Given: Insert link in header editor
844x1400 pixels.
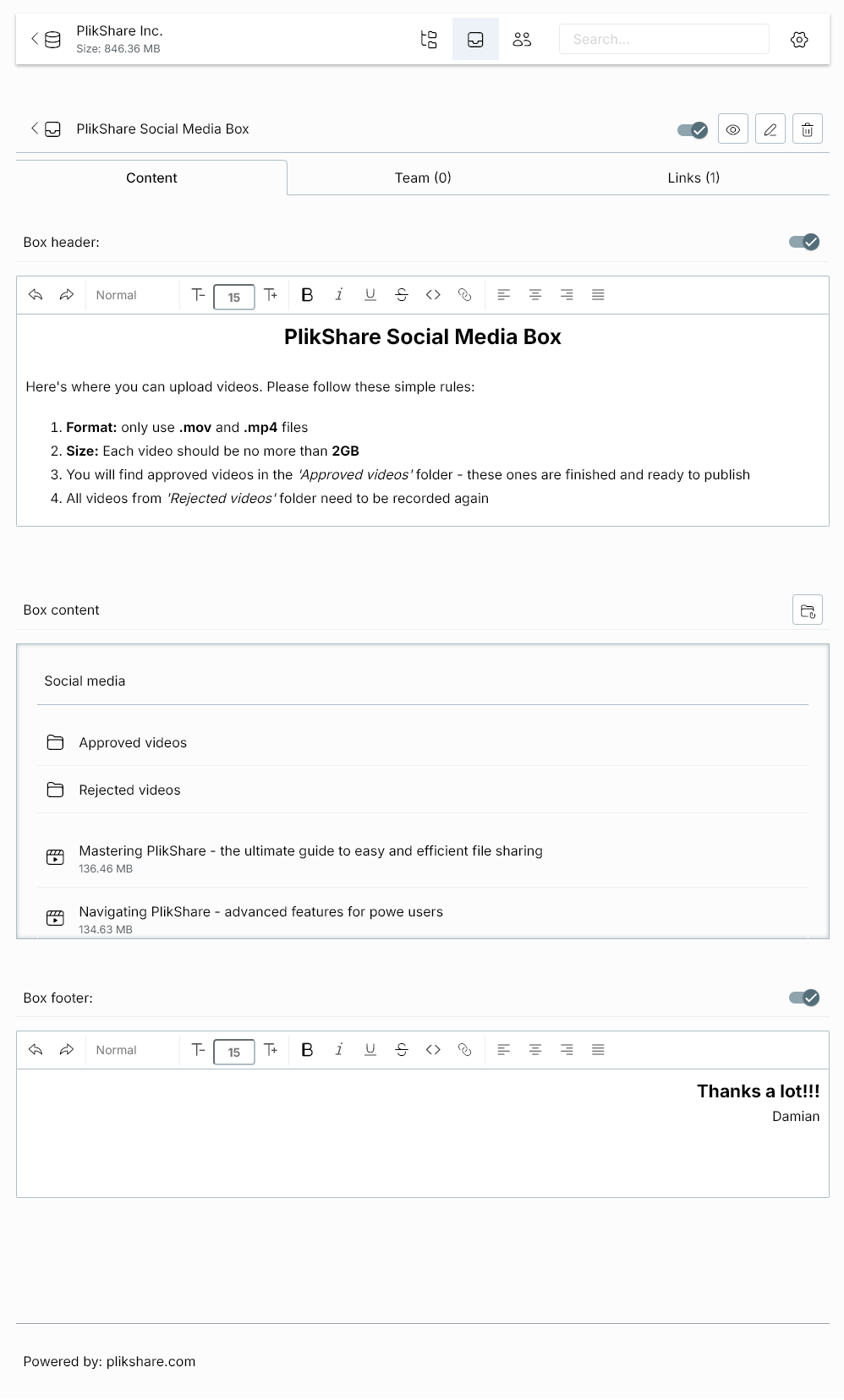Looking at the screenshot, I should pos(464,295).
